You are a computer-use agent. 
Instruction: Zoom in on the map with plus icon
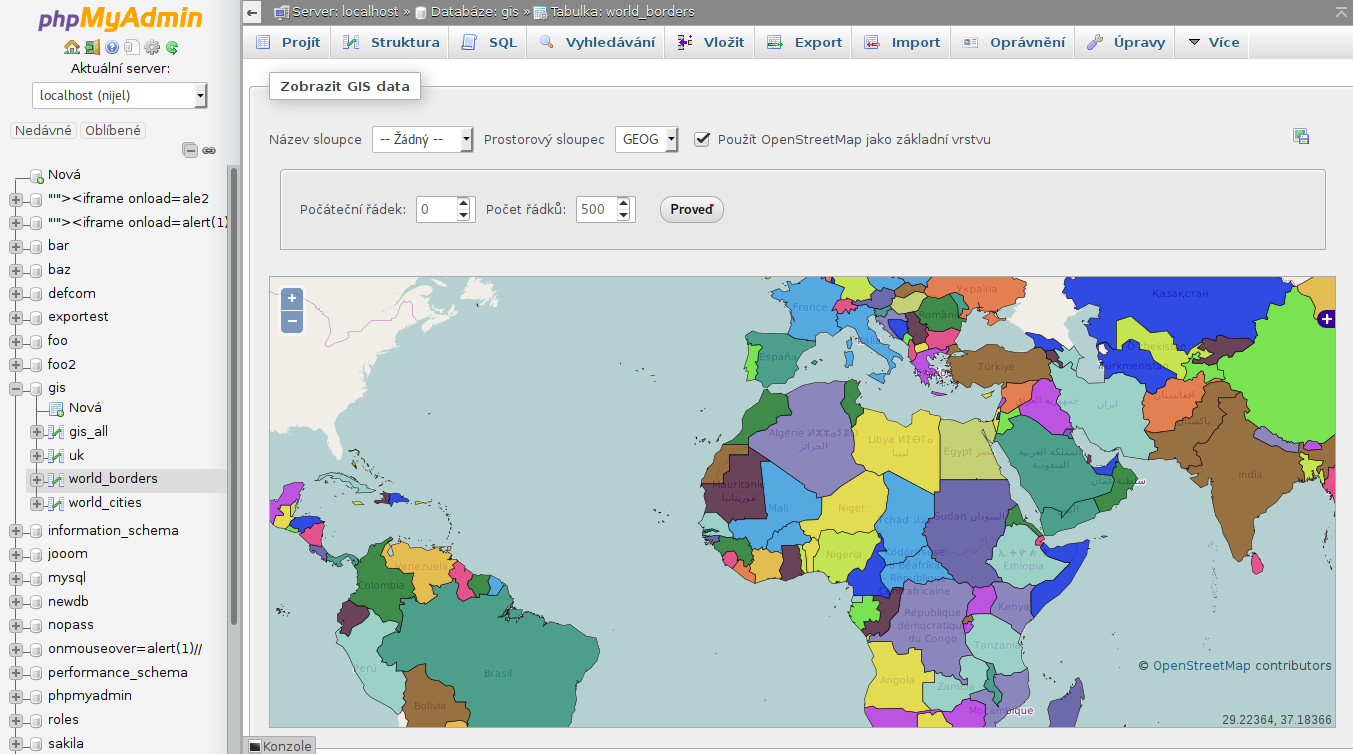tap(291, 298)
